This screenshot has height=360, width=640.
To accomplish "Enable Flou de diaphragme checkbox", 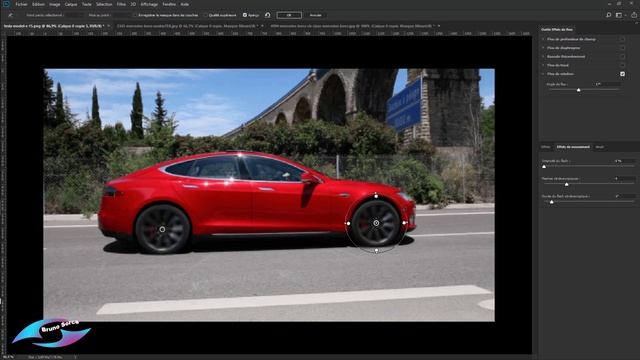I will (x=622, y=48).
